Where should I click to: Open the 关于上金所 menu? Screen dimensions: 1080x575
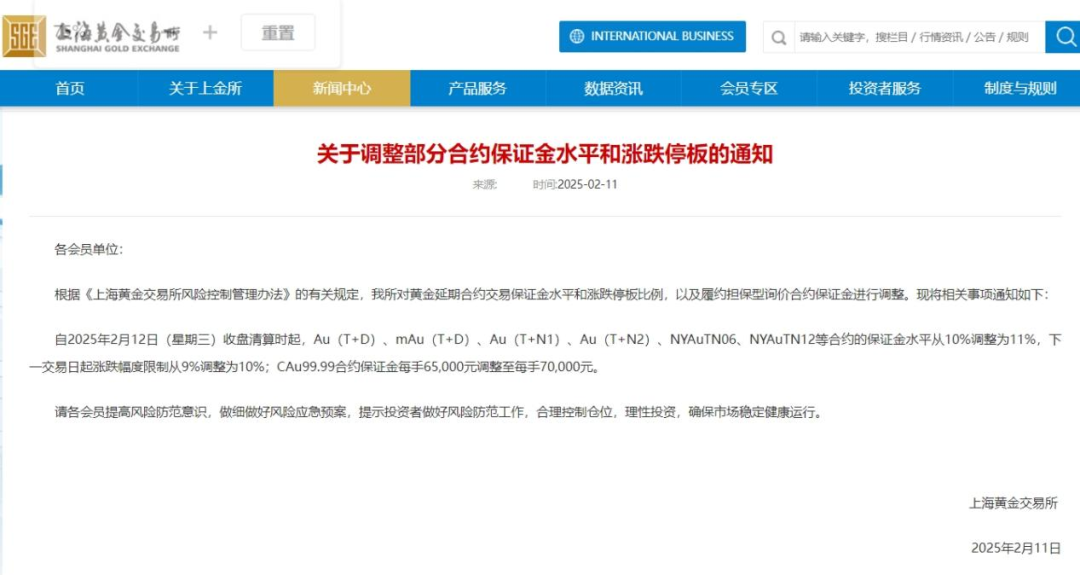tap(205, 88)
